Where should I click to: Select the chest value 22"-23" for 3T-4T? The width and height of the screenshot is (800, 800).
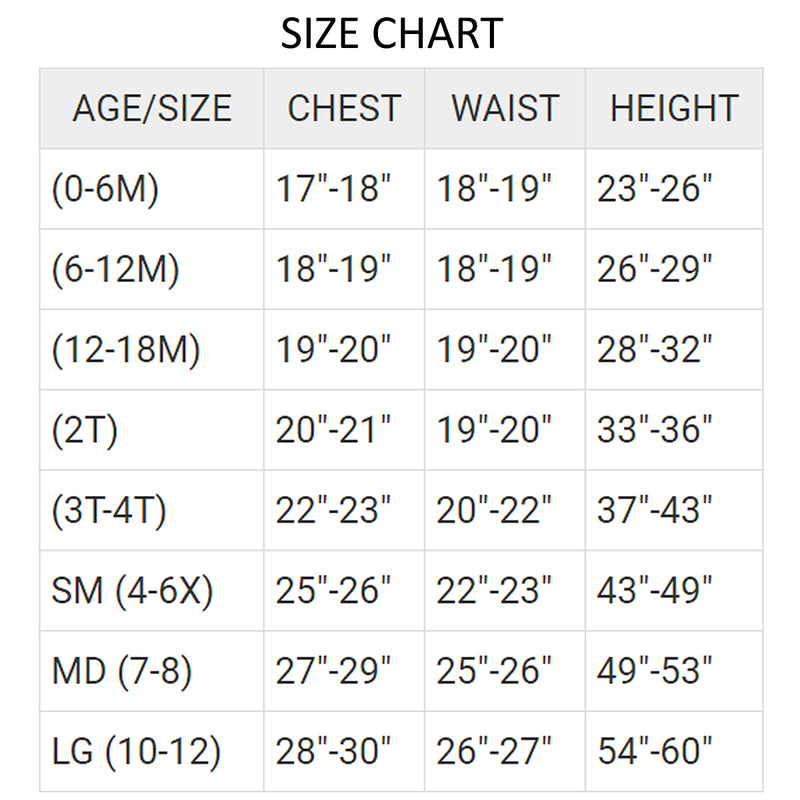[x=333, y=511]
